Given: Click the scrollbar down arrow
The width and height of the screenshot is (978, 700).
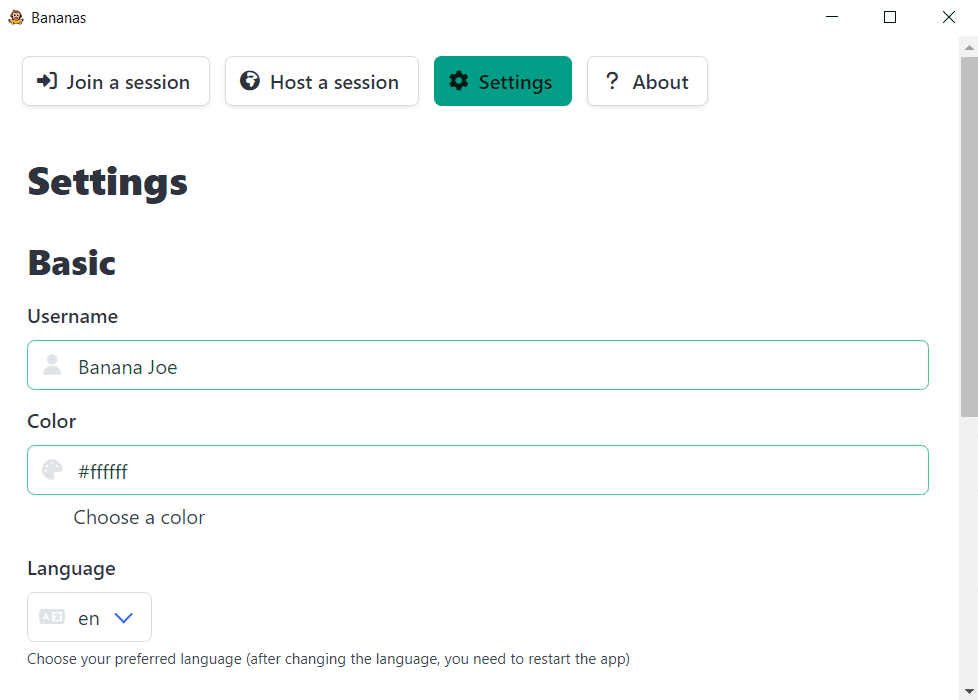Looking at the screenshot, I should click(x=968, y=691).
